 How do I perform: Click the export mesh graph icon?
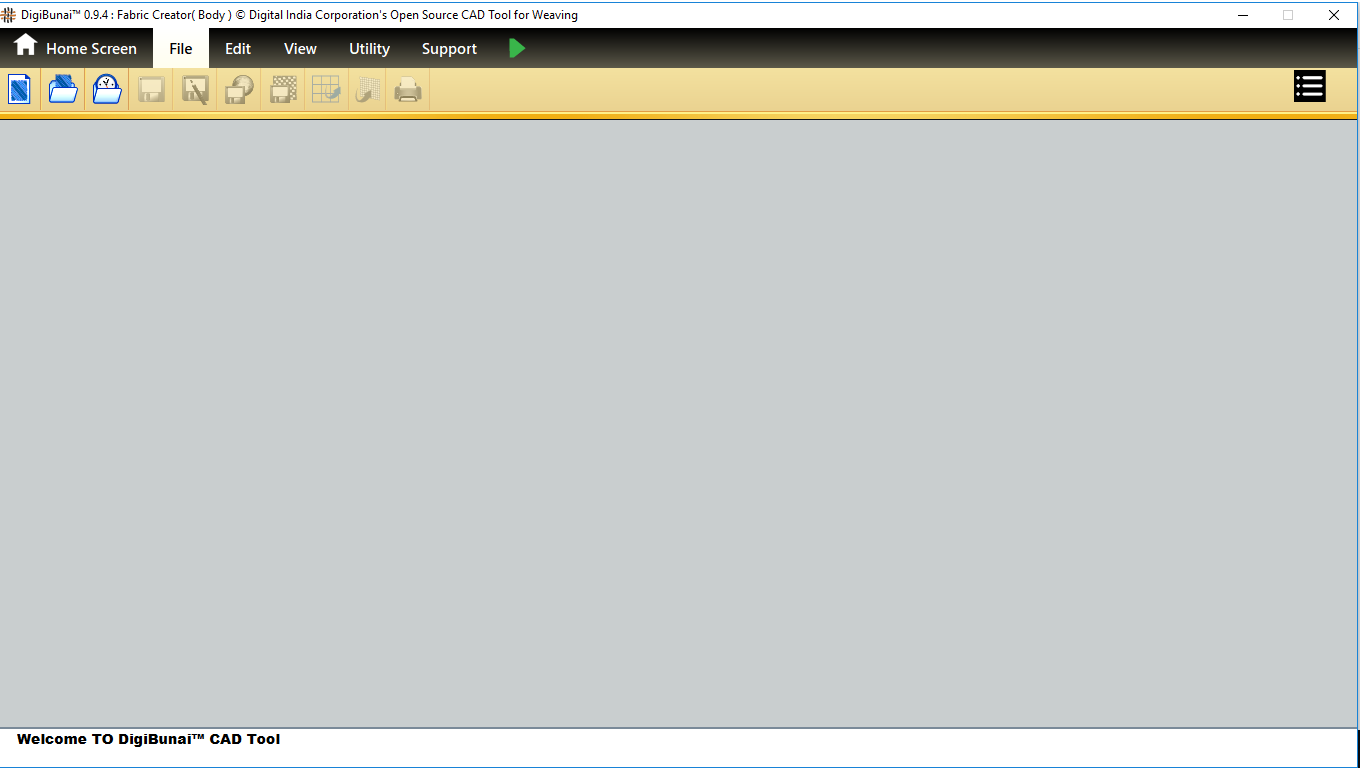[368, 90]
